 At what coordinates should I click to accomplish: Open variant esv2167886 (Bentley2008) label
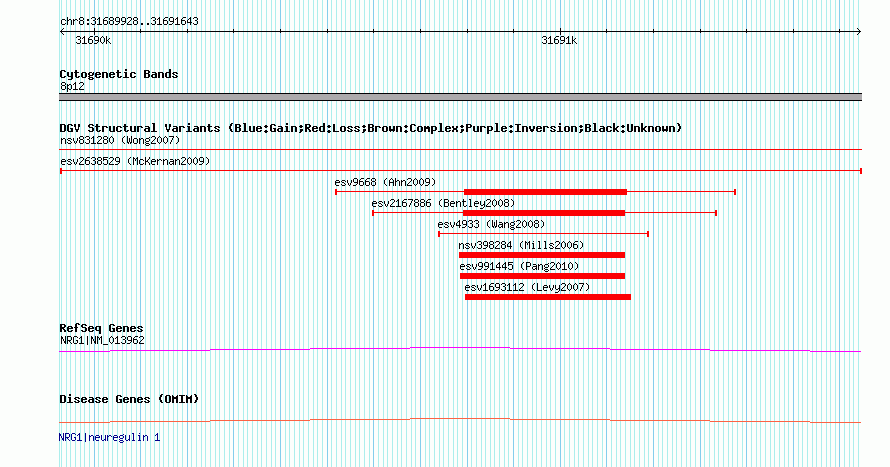click(x=443, y=203)
